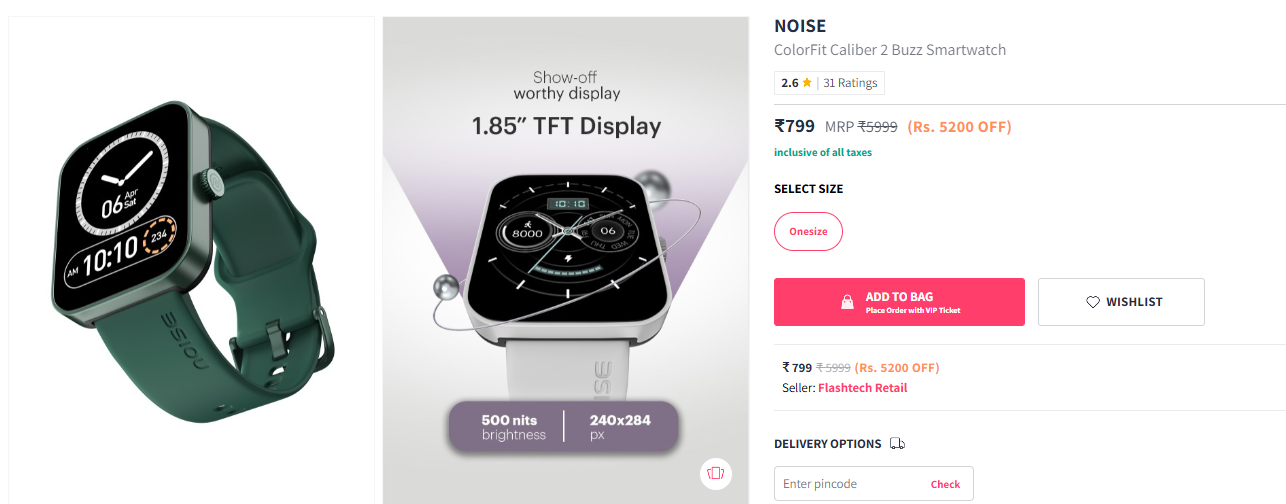This screenshot has width=1286, height=504.
Task: Open the NOISE brand page
Action: pyautogui.click(x=800, y=27)
